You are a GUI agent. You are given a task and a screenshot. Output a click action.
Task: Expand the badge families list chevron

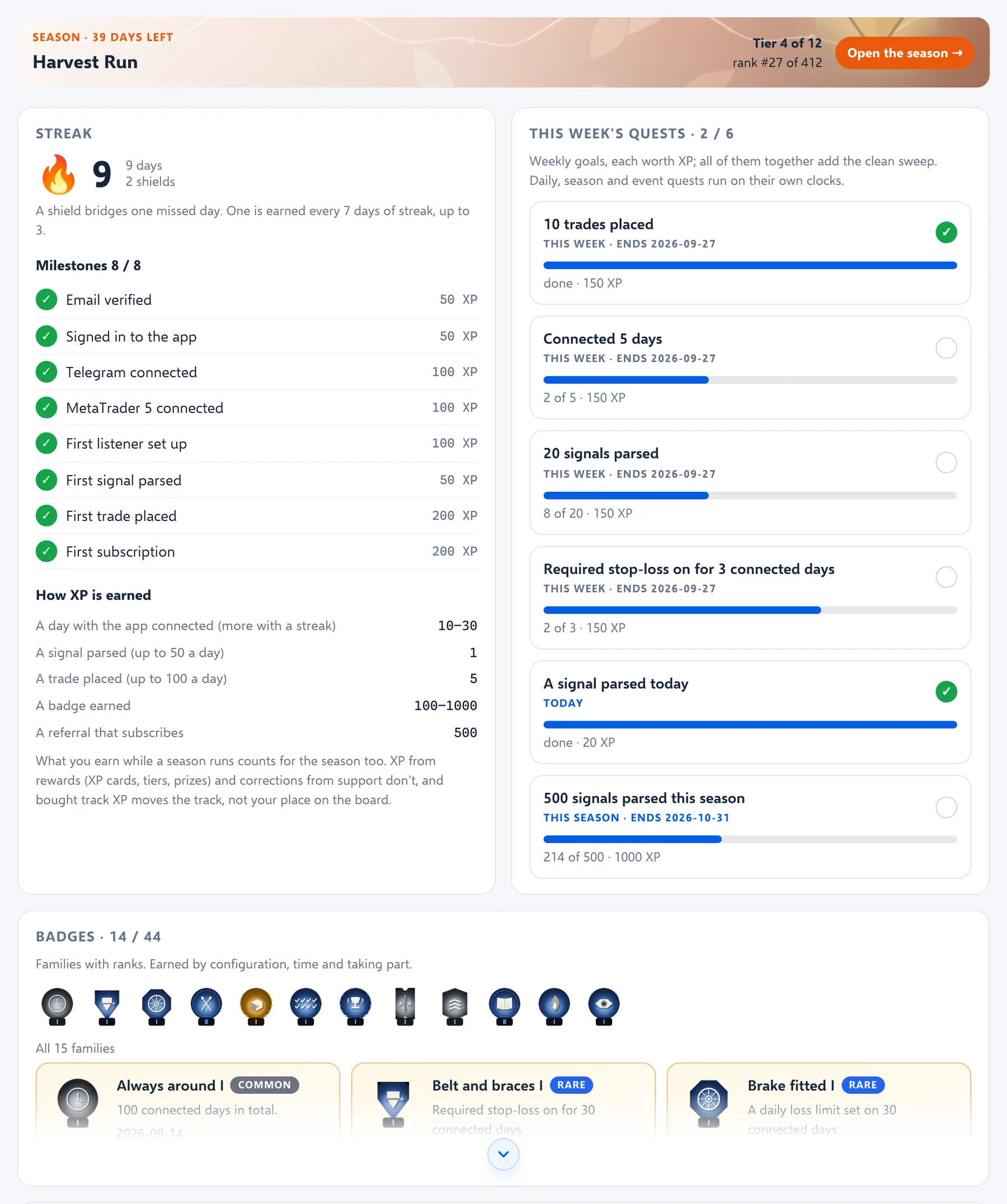click(503, 1154)
